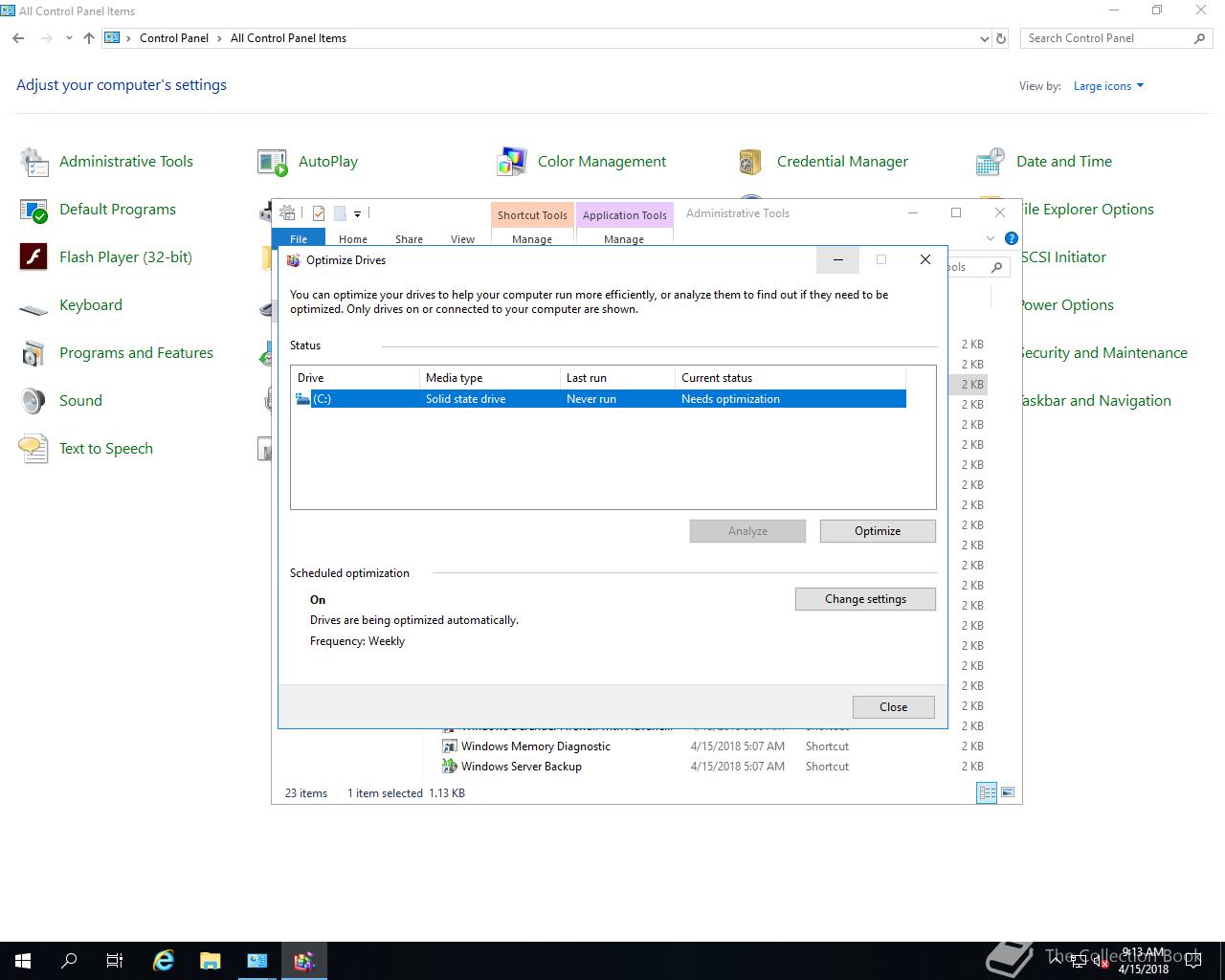
Task: Open the Share ribbon tab
Action: point(409,238)
